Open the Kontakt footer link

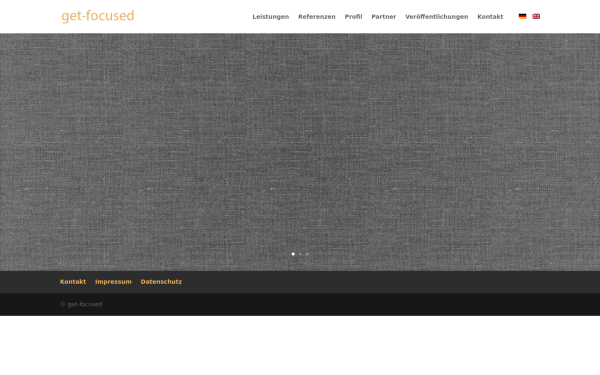point(73,282)
